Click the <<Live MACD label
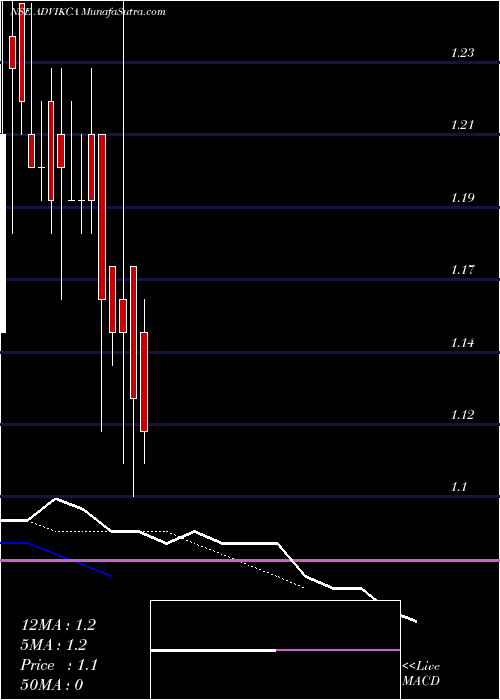The image size is (500, 700). 421,674
